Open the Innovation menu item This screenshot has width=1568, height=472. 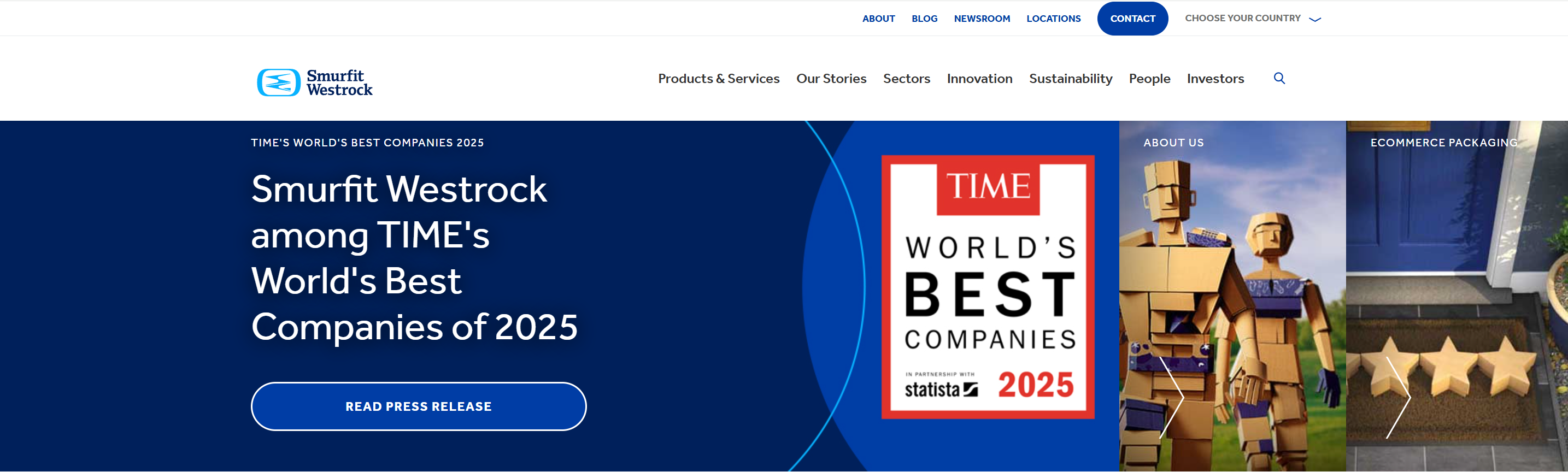[979, 79]
